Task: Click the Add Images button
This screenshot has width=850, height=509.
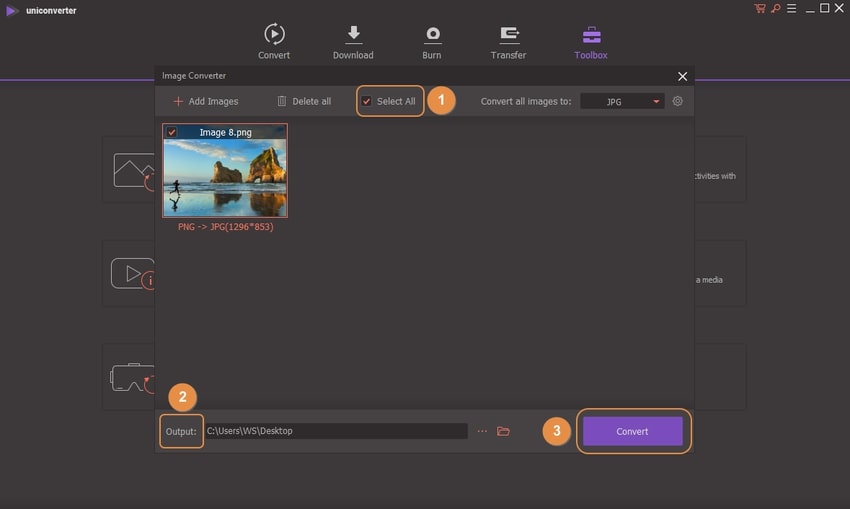Action: 206,101
